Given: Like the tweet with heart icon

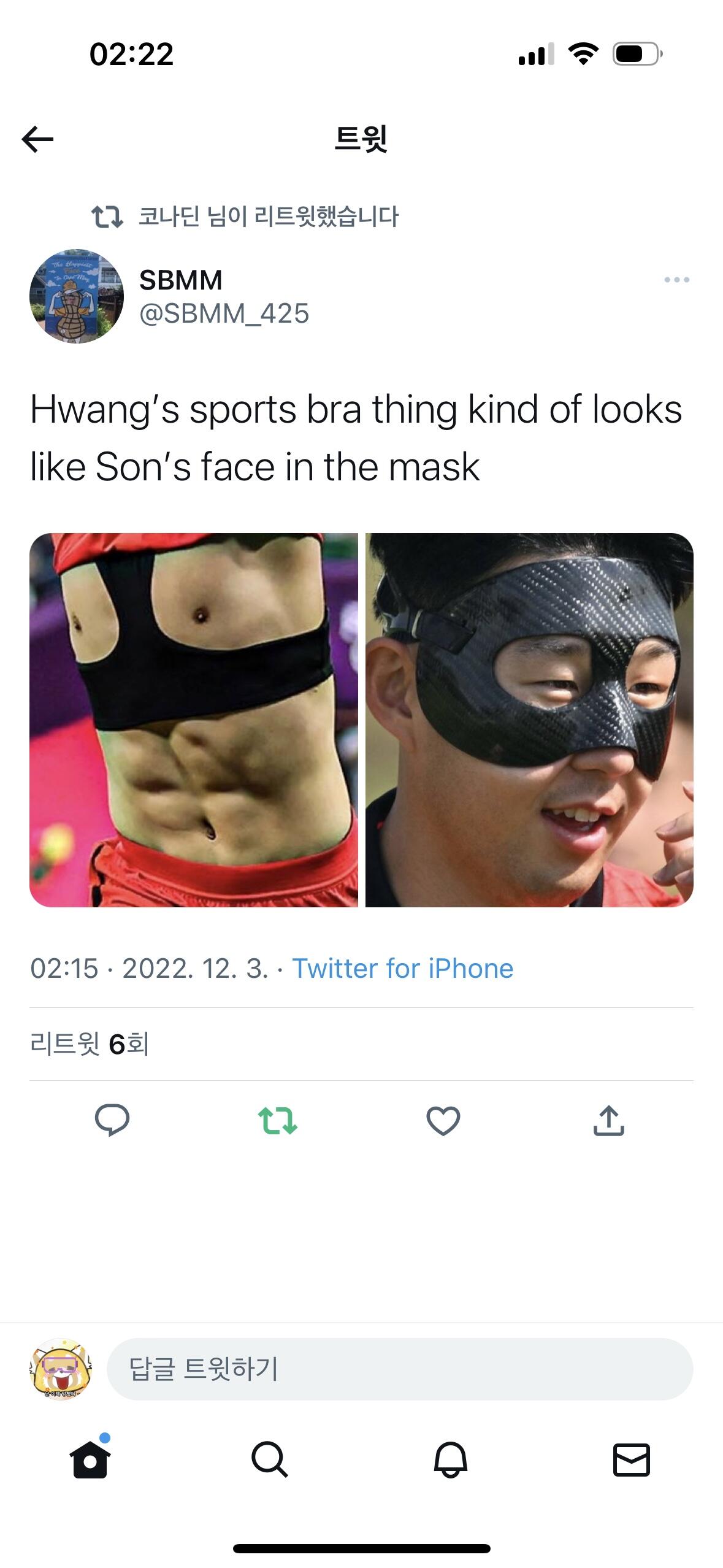Looking at the screenshot, I should [x=443, y=1121].
